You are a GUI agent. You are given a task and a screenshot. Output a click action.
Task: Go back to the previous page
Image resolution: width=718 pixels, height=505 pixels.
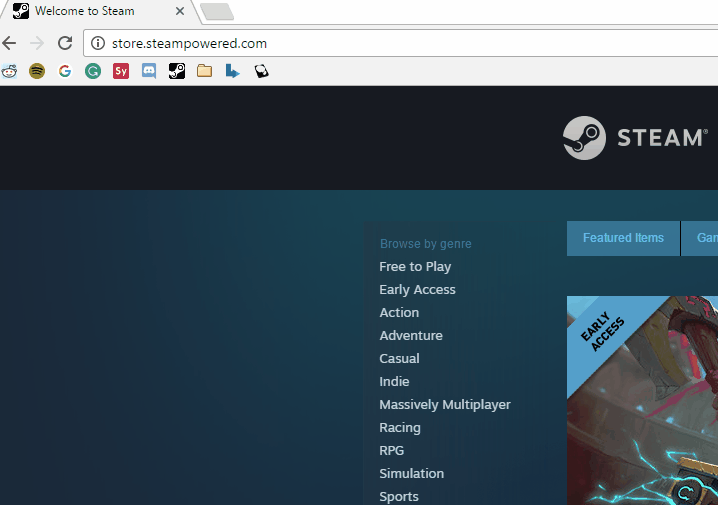tap(9, 43)
